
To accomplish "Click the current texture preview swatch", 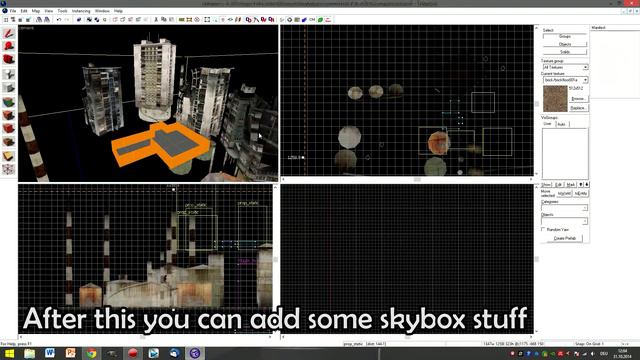I will [x=555, y=99].
